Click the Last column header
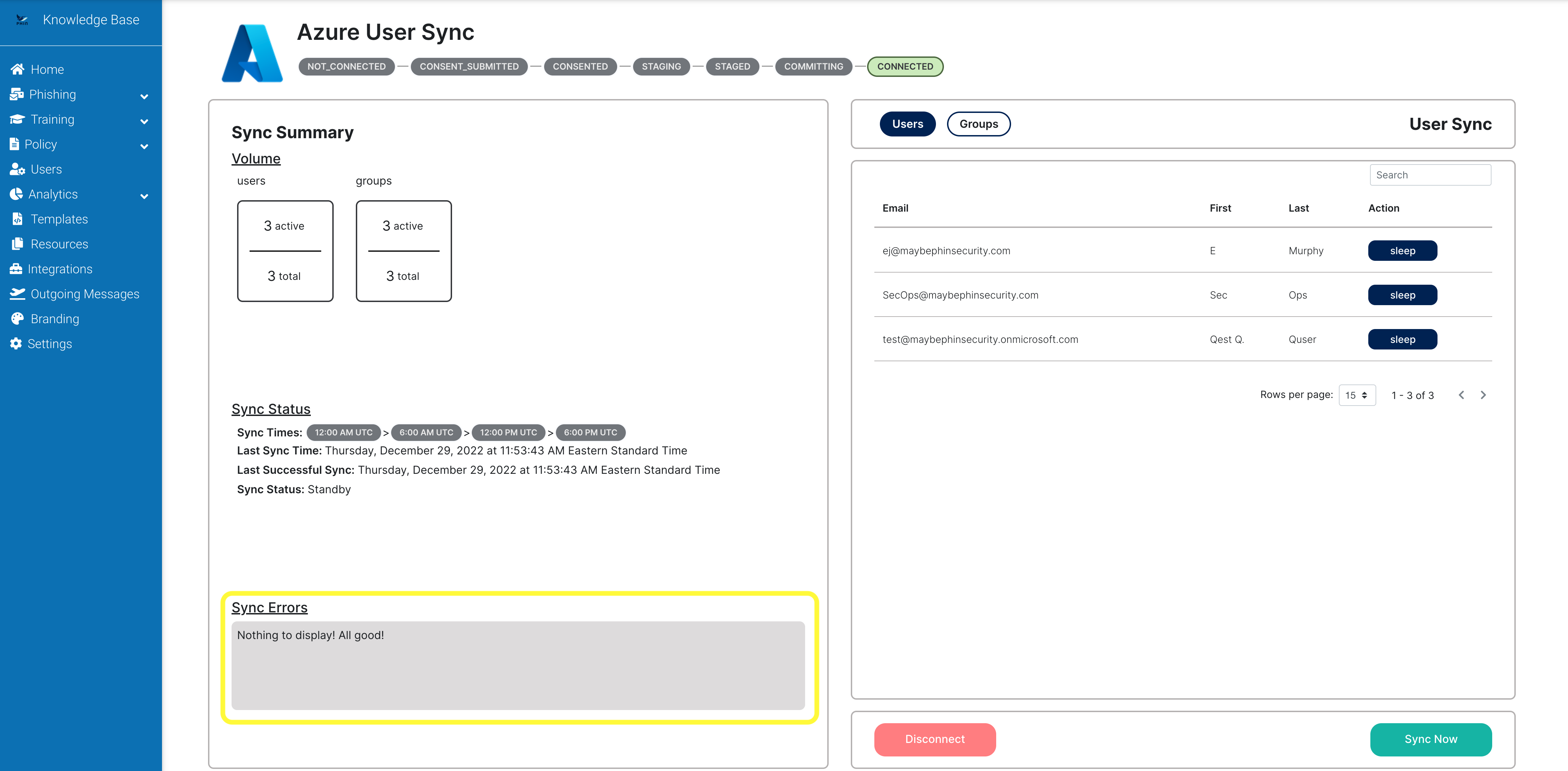This screenshot has height=771, width=1568. [1298, 208]
